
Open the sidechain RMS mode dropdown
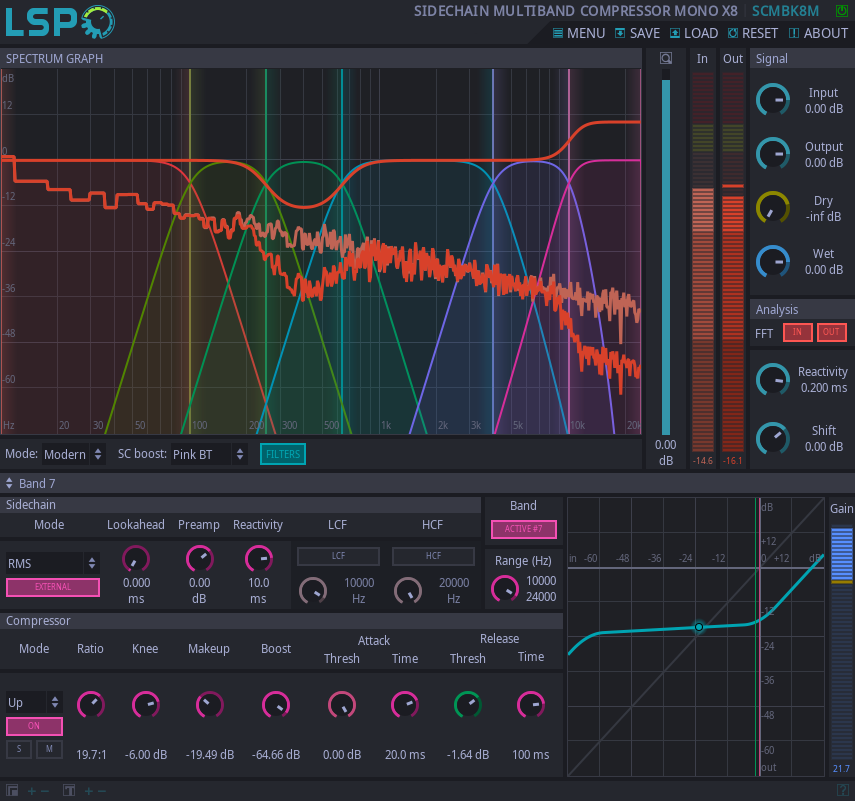coord(52,563)
